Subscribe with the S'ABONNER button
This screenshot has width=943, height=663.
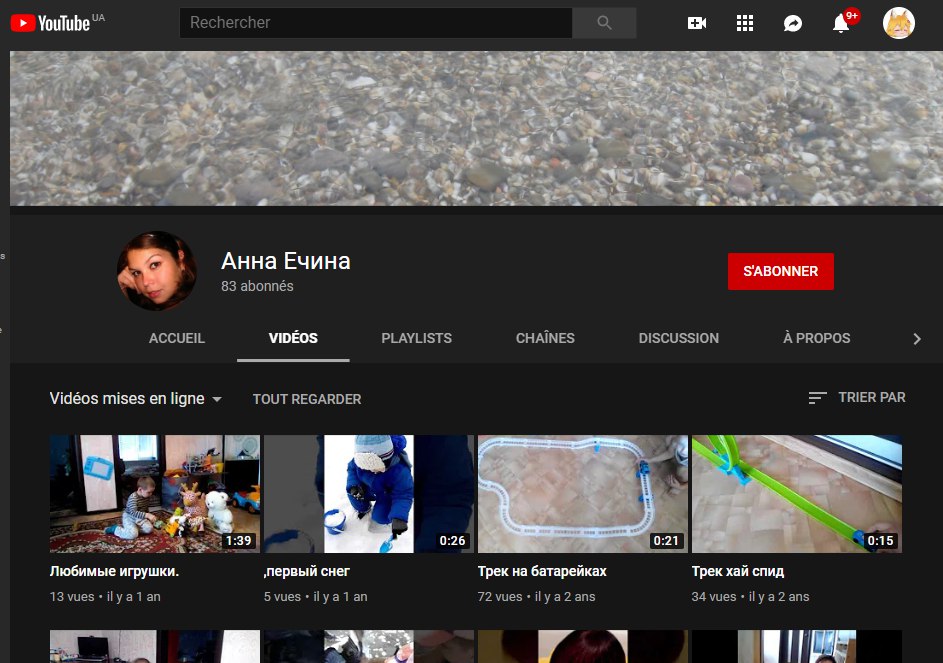pyautogui.click(x=781, y=271)
